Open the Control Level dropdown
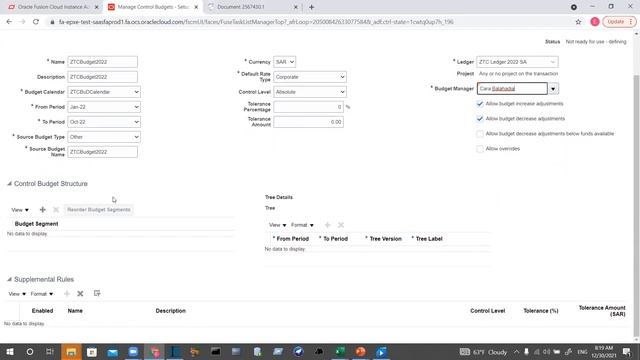 (x=310, y=92)
